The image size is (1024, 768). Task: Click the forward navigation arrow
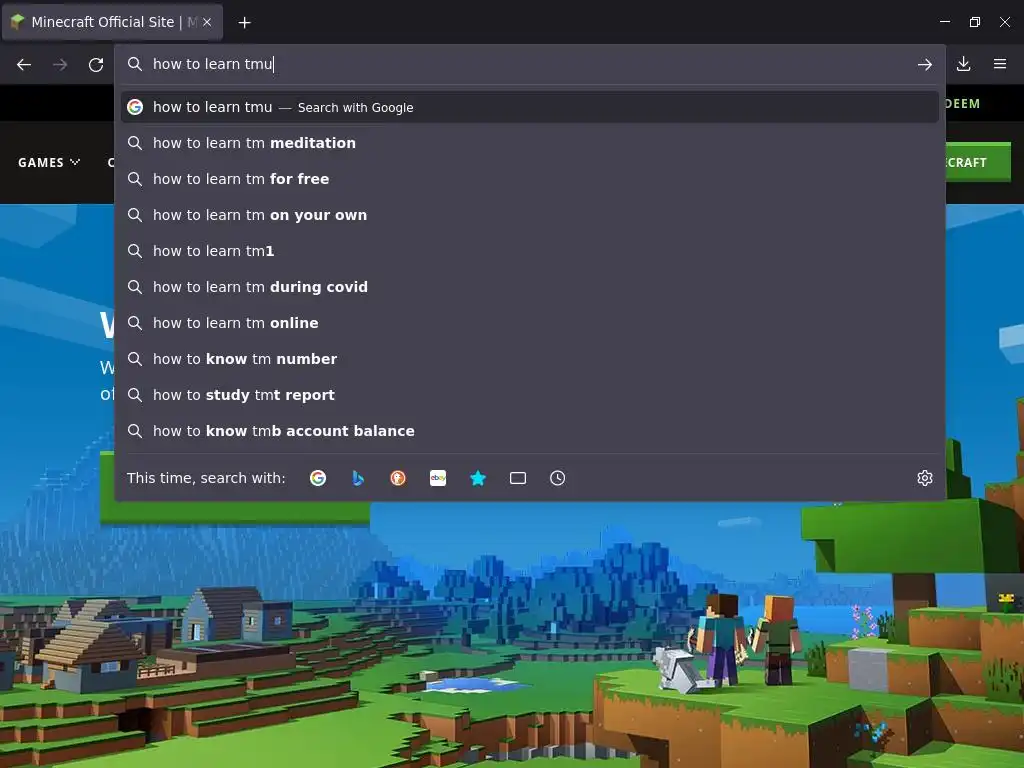[60, 65]
